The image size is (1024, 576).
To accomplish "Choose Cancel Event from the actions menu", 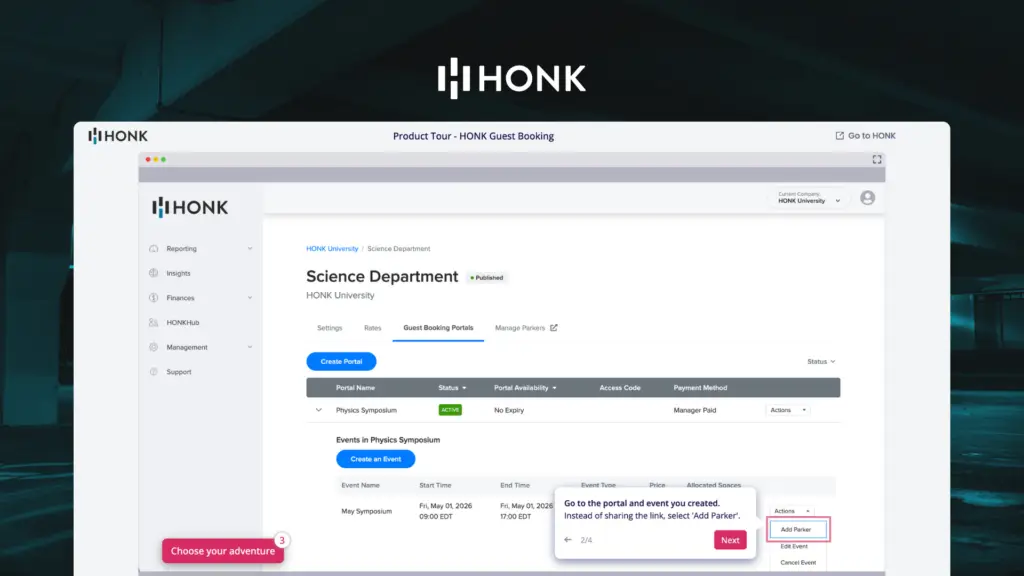I will tap(798, 562).
